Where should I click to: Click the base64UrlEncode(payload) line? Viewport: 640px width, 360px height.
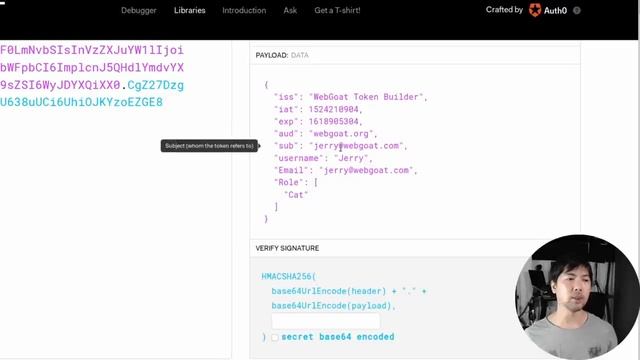[333, 306]
